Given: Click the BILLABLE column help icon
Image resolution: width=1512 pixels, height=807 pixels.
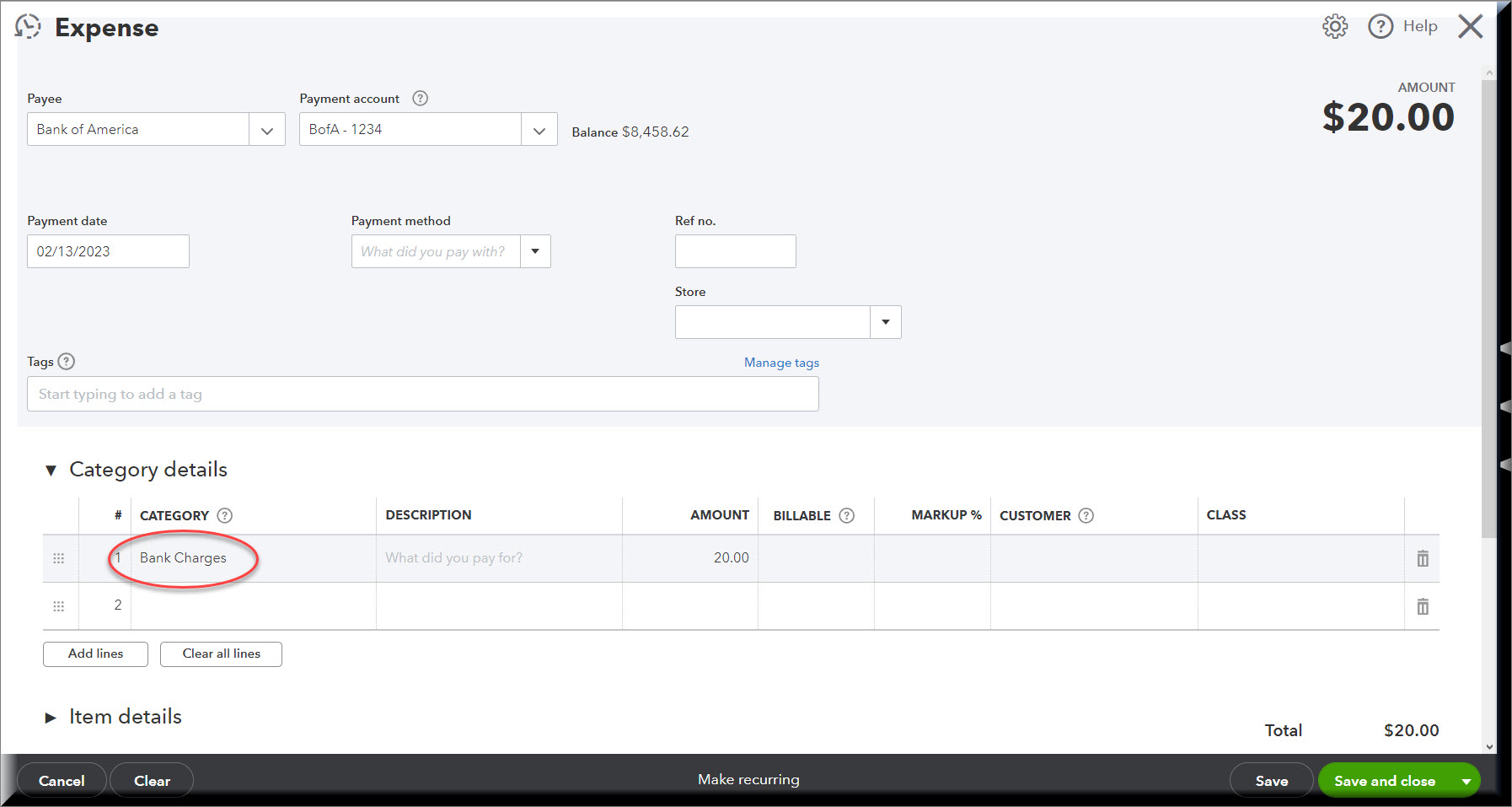Looking at the screenshot, I should click(847, 515).
